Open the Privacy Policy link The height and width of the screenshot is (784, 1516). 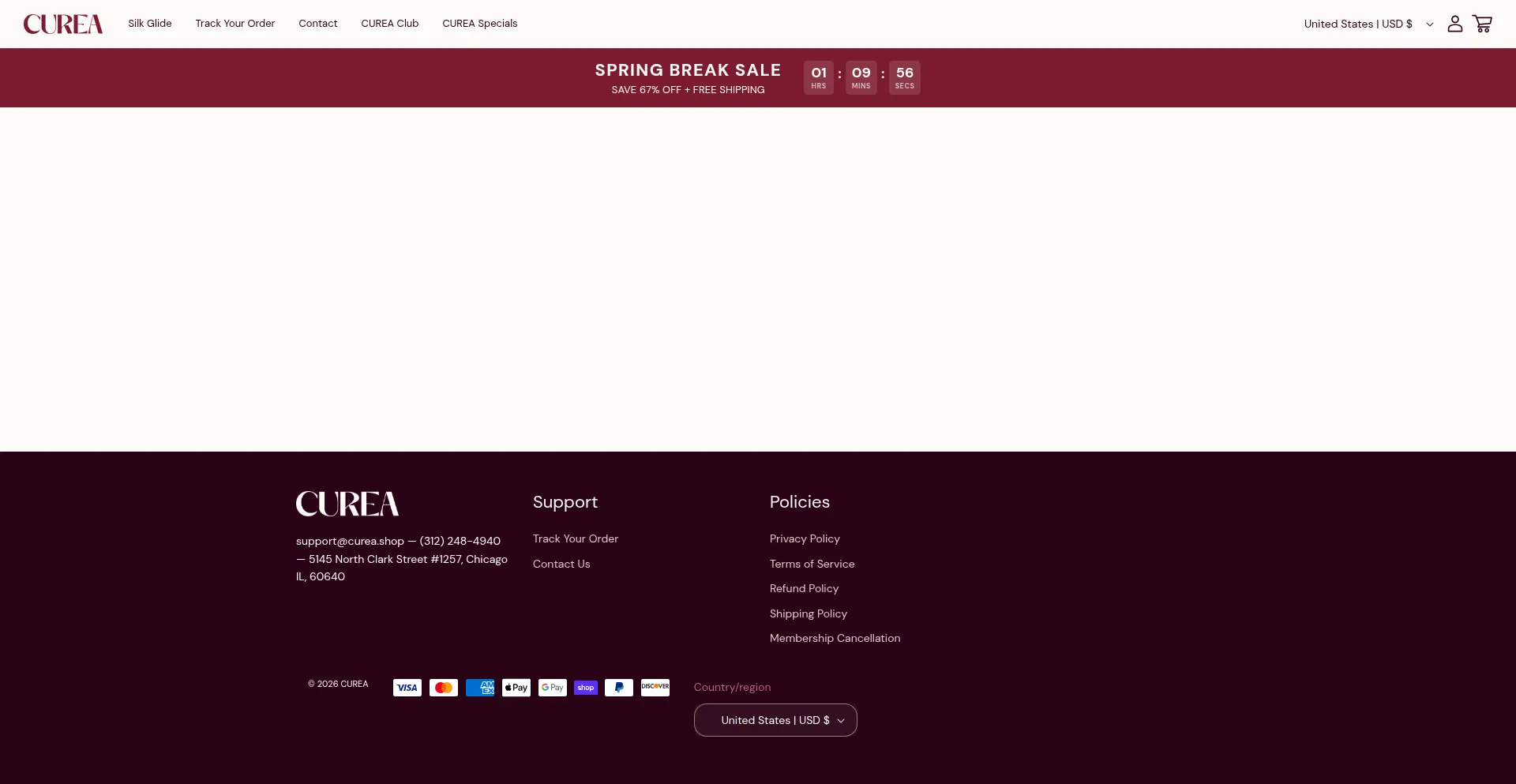coord(805,538)
